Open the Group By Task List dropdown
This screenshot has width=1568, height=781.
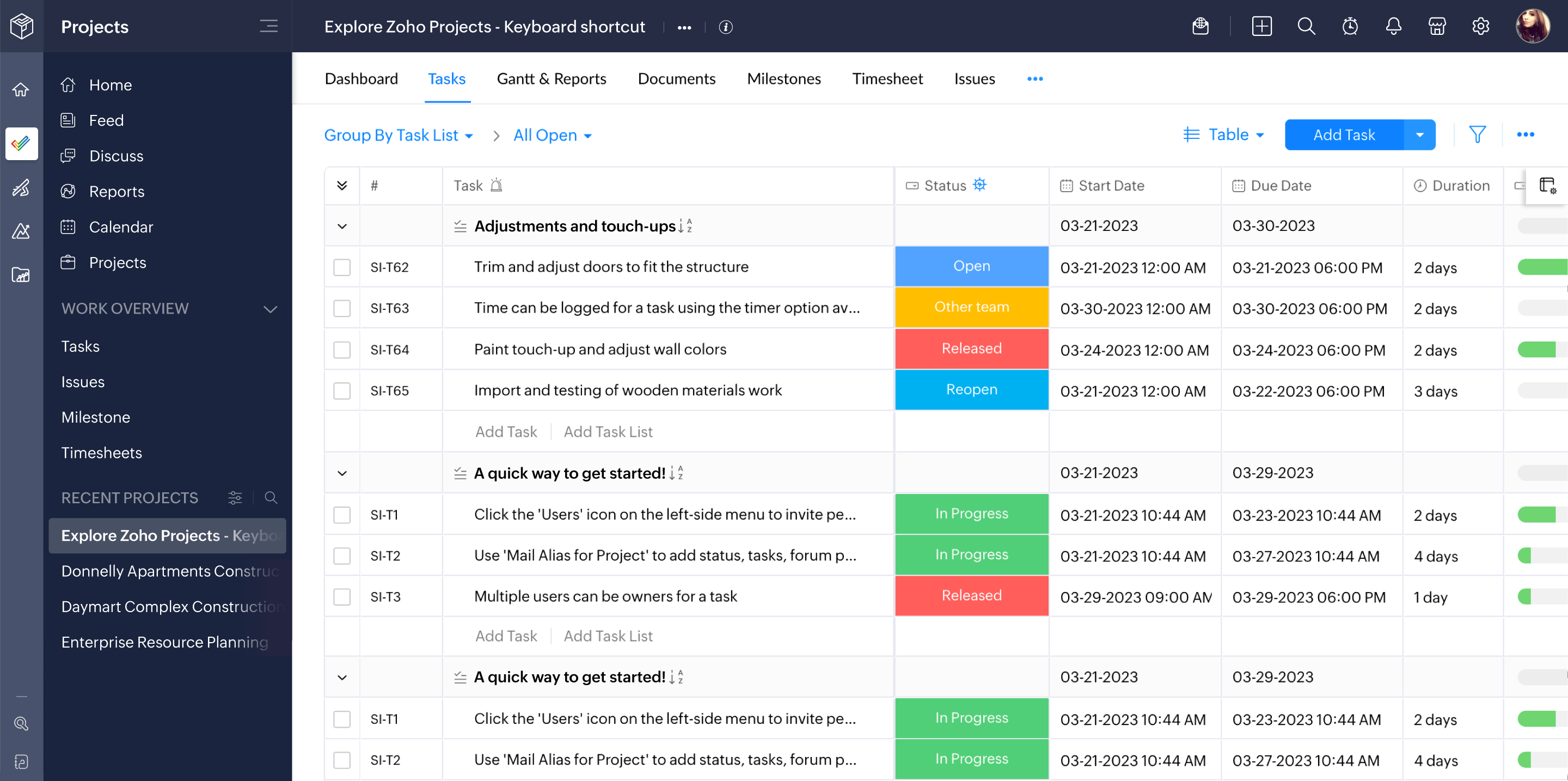398,135
